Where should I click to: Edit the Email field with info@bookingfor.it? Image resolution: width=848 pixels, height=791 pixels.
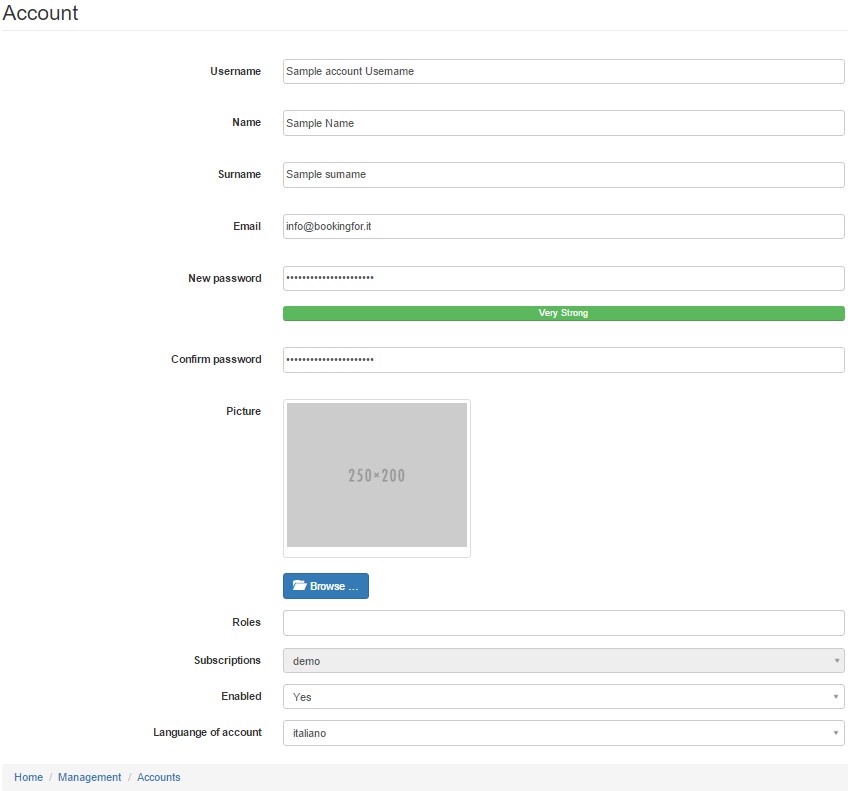point(564,226)
